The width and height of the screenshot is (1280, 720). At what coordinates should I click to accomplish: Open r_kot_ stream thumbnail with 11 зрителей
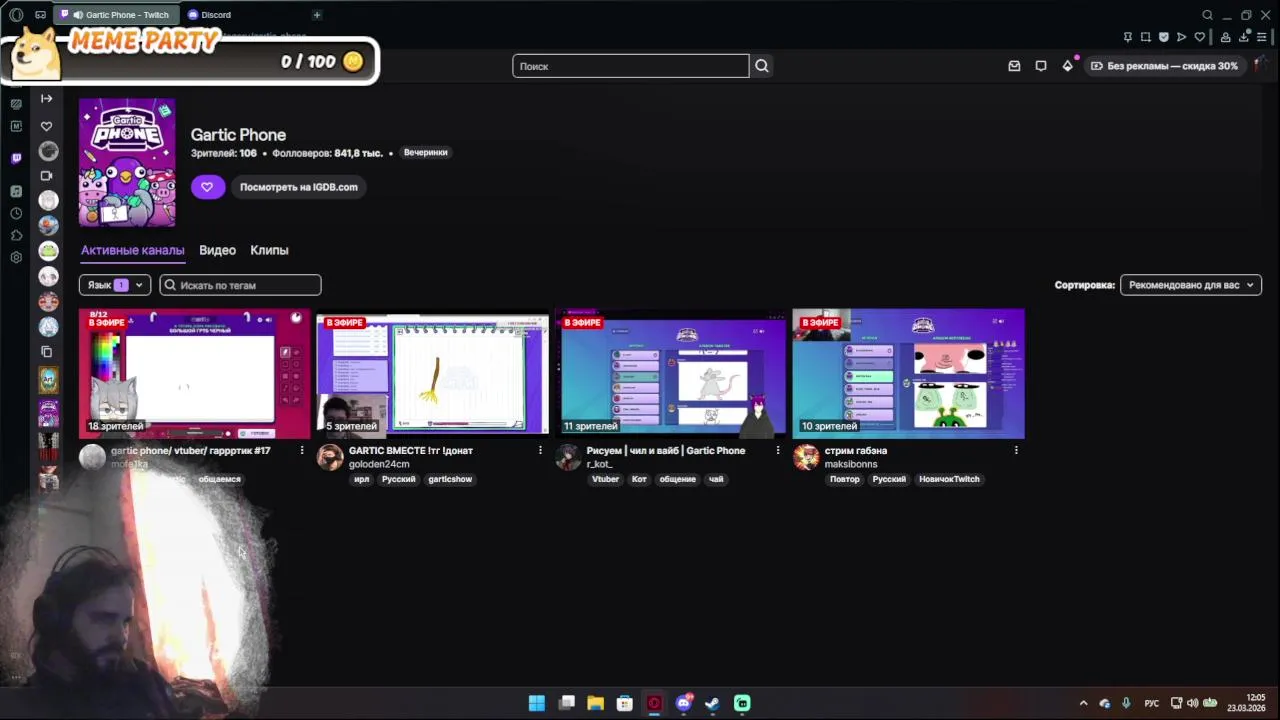(671, 374)
